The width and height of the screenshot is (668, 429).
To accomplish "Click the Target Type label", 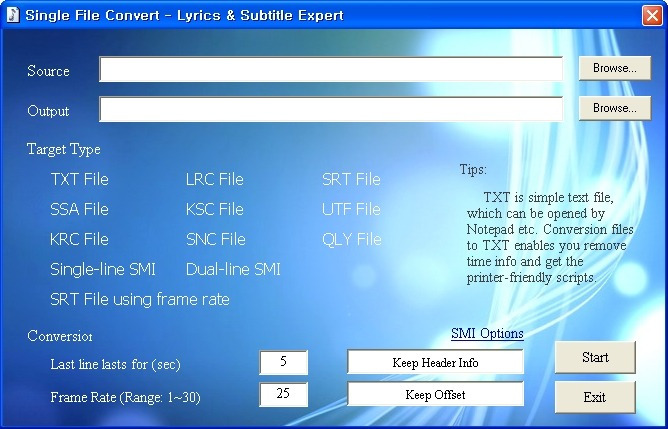I will tap(63, 149).
